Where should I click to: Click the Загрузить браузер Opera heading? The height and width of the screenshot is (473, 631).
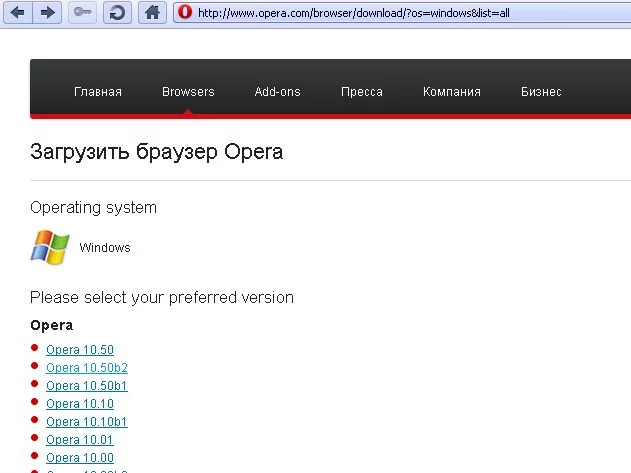pyautogui.click(x=157, y=152)
